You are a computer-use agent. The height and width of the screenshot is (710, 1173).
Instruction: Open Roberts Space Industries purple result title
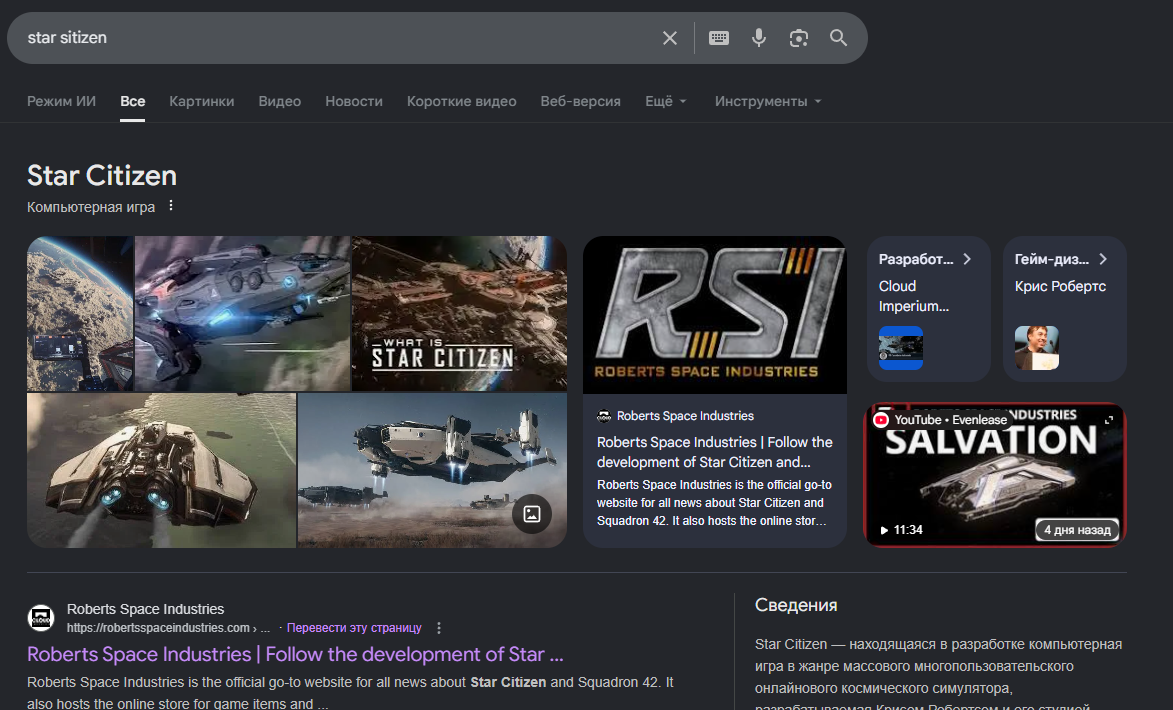[295, 654]
